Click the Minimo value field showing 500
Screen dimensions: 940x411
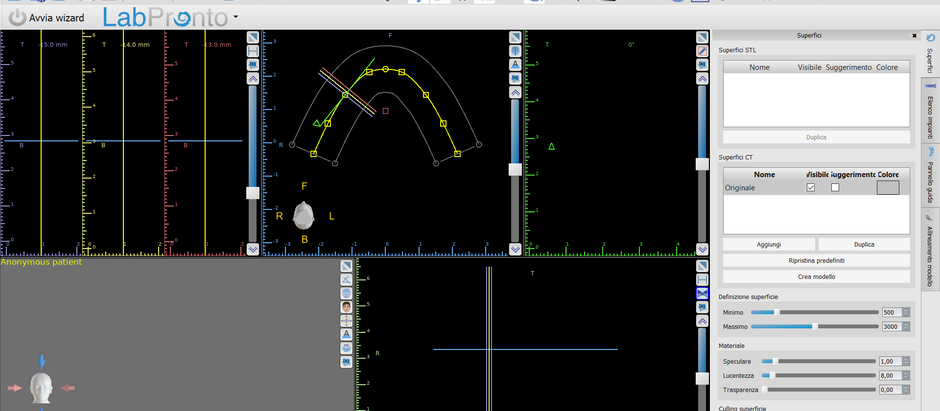coord(891,312)
